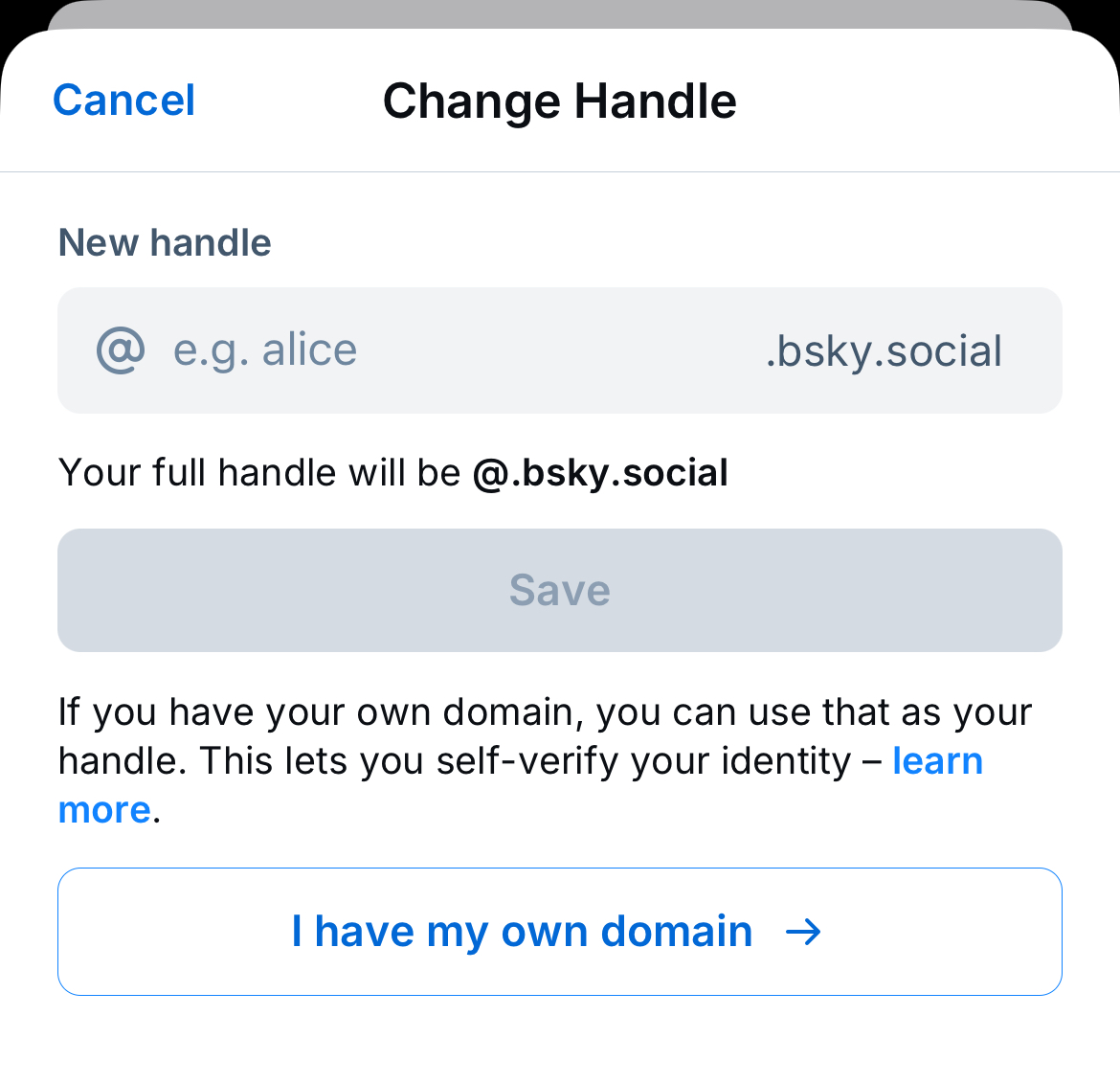Viewport: 1120px width, 1083px height.
Task: Click the bordered I have my own domain container
Action: (x=559, y=931)
